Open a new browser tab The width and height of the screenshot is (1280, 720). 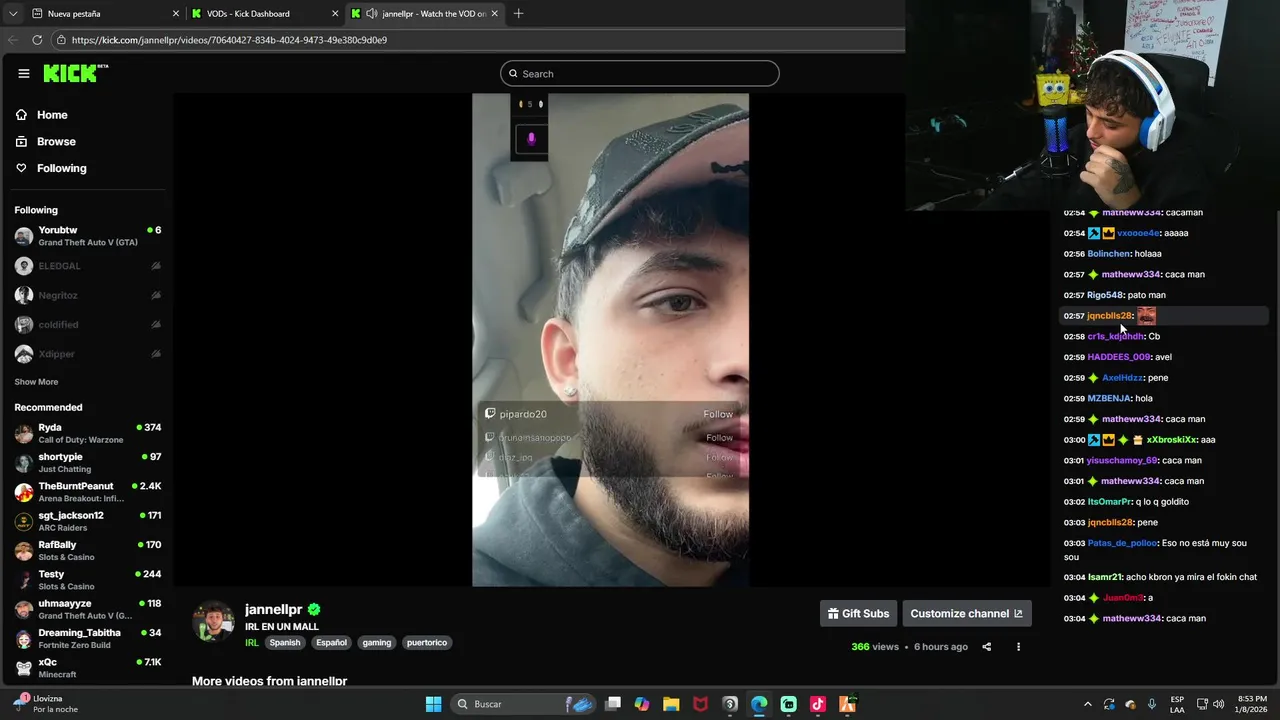[x=518, y=14]
